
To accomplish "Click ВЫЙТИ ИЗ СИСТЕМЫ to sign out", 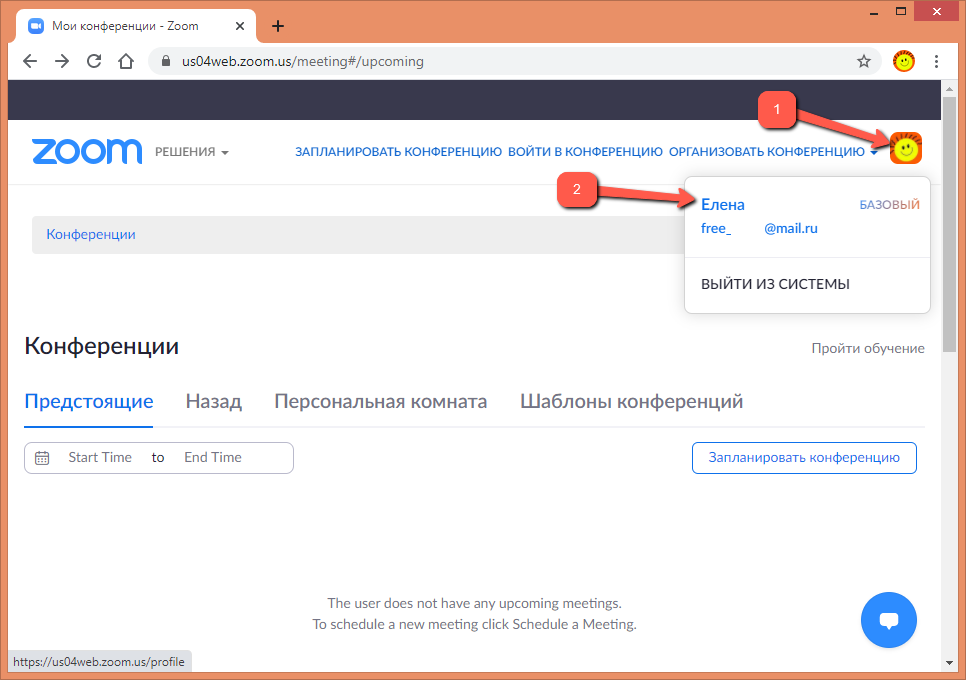I will point(775,284).
